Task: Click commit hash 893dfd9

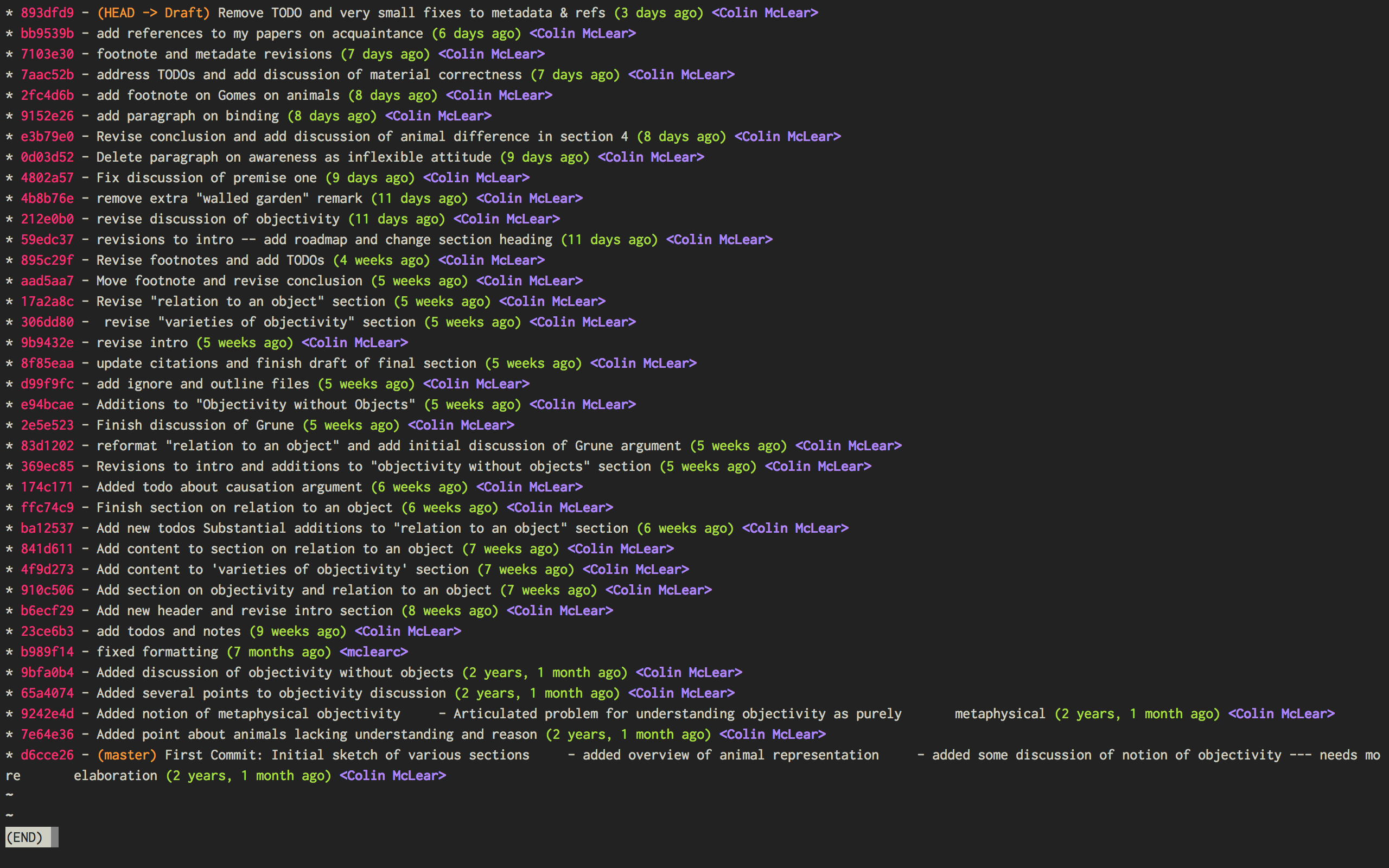Action: point(47,12)
